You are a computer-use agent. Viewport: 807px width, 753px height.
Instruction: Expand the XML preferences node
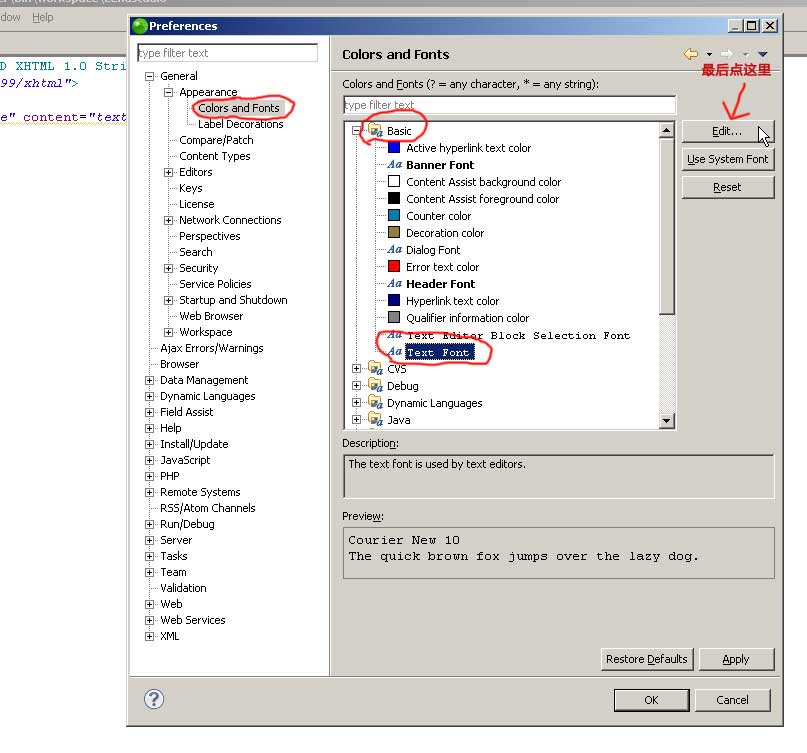[x=149, y=636]
